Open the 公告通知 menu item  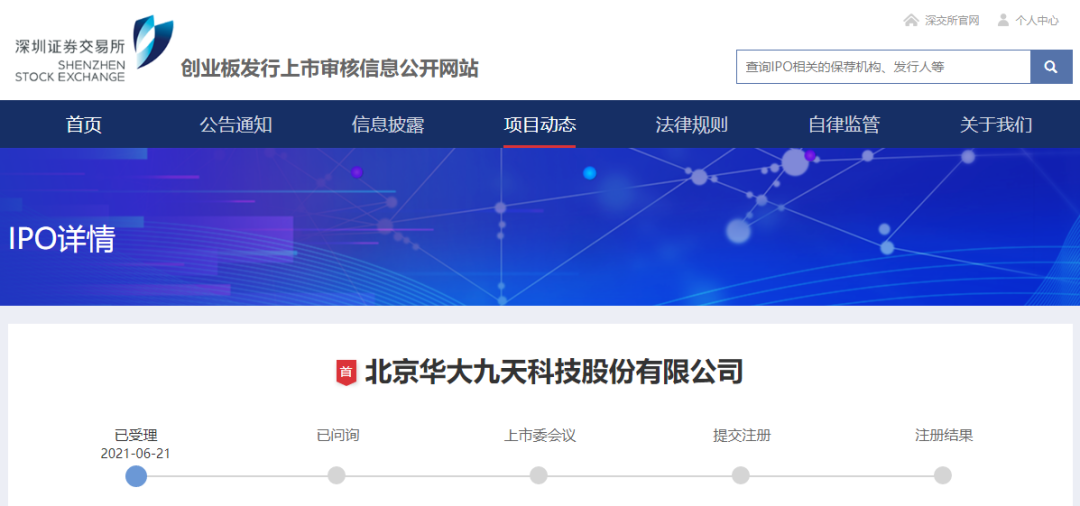pos(236,125)
